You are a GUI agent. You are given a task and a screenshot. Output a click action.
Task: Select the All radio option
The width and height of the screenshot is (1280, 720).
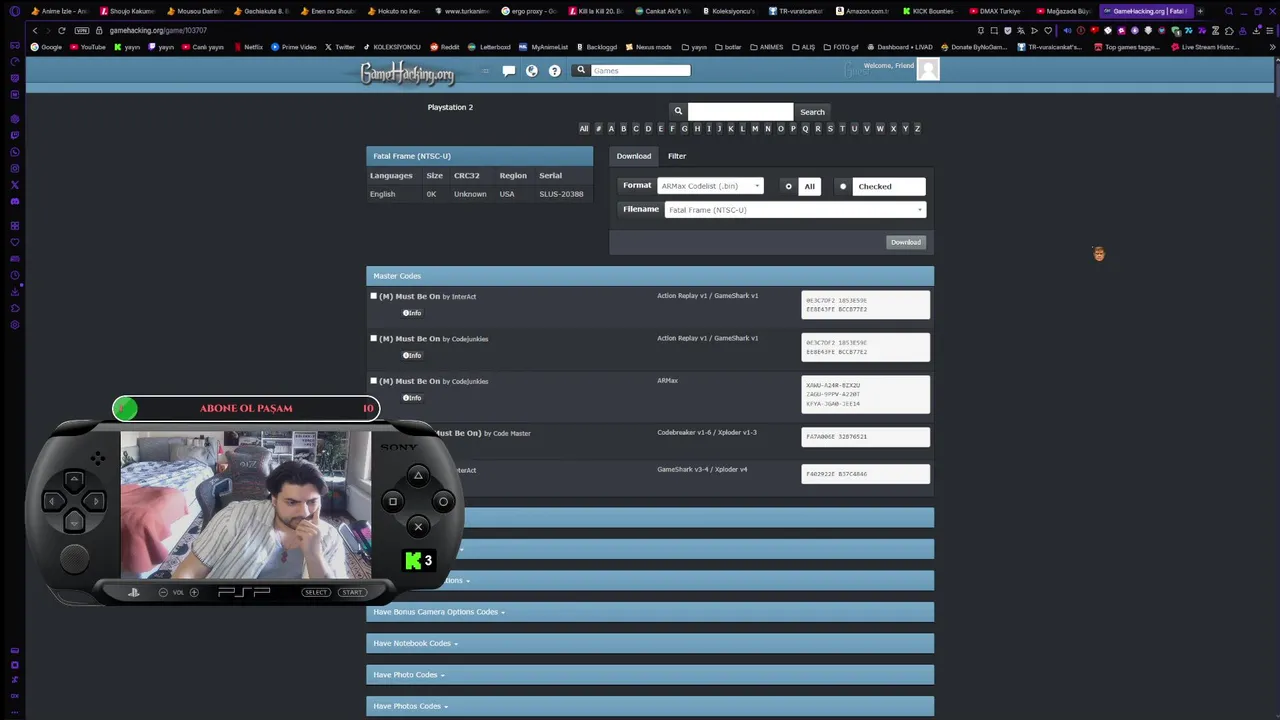click(788, 186)
